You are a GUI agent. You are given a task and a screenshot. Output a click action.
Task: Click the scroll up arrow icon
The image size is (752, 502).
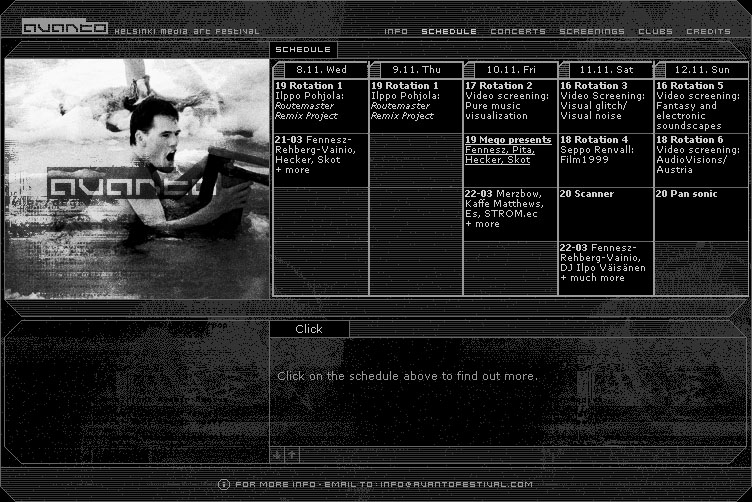(x=292, y=455)
